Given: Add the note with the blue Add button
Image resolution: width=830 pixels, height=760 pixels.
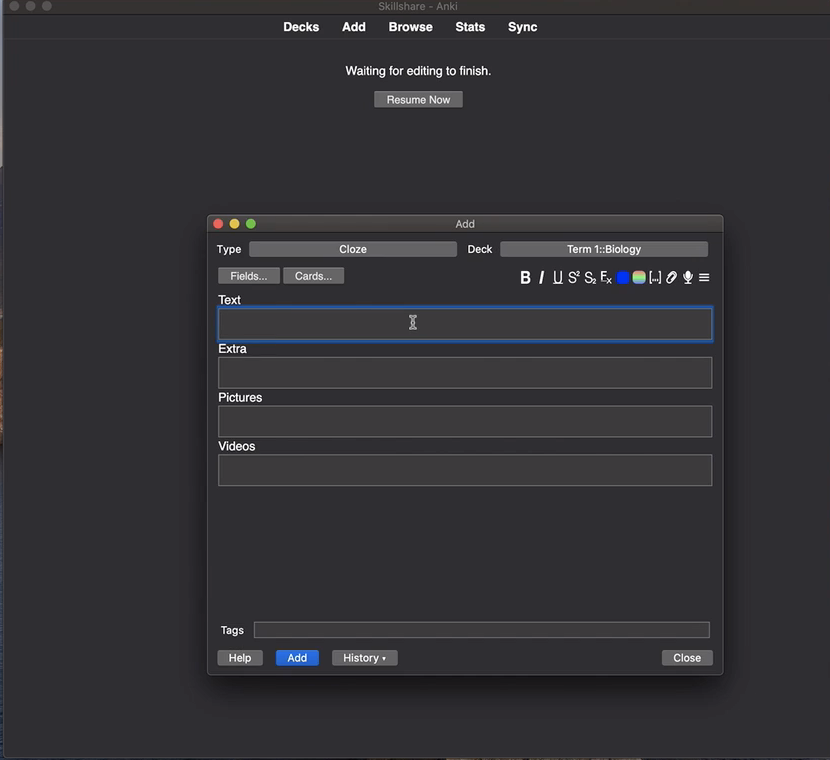Looking at the screenshot, I should [x=297, y=658].
